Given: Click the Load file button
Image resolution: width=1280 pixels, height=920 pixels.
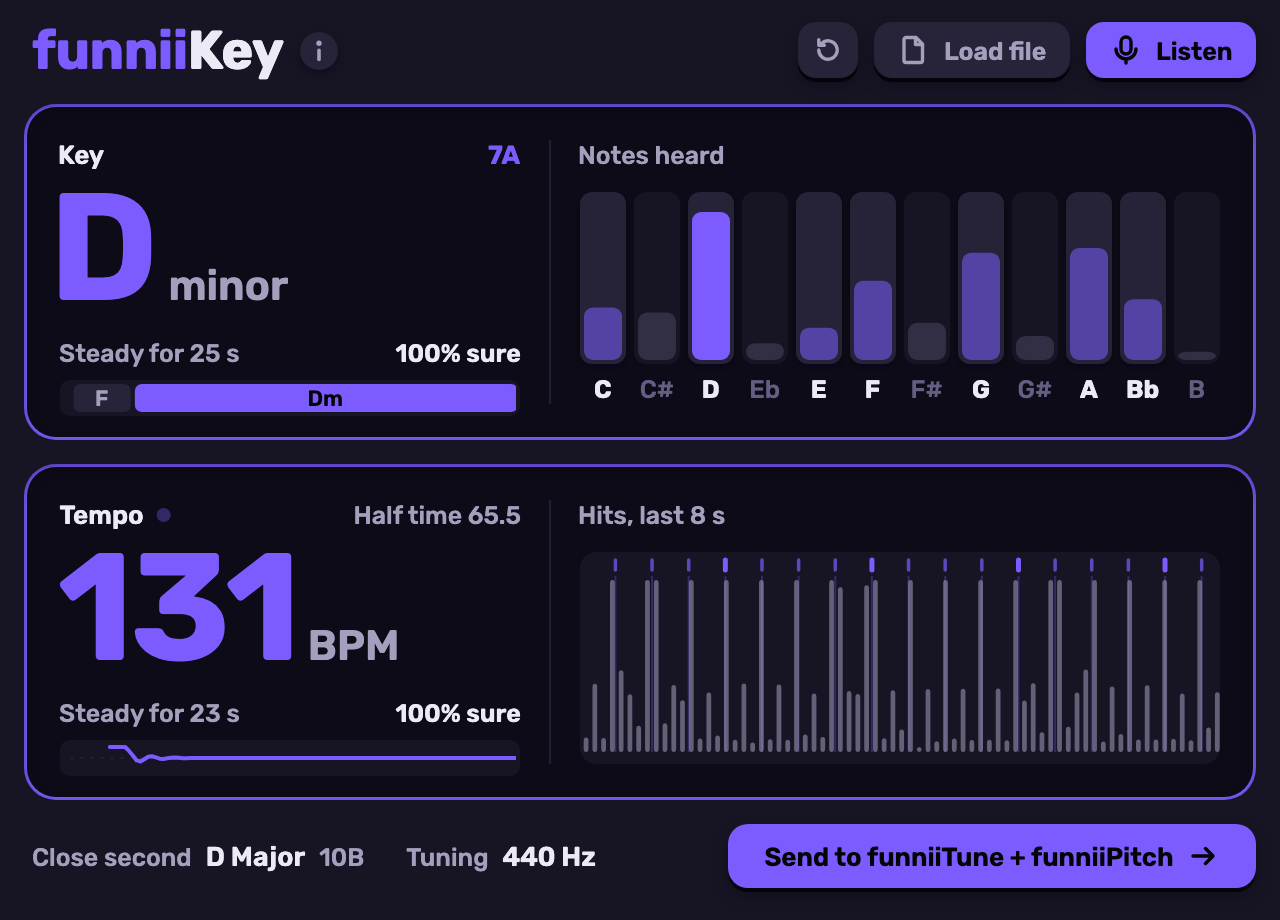Looking at the screenshot, I should (x=972, y=50).
